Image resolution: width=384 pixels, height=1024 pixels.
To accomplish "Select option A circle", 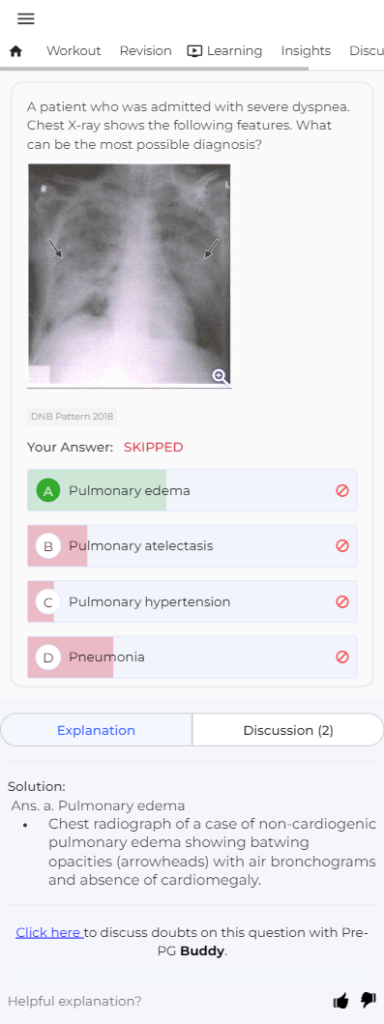I will click(x=48, y=490).
